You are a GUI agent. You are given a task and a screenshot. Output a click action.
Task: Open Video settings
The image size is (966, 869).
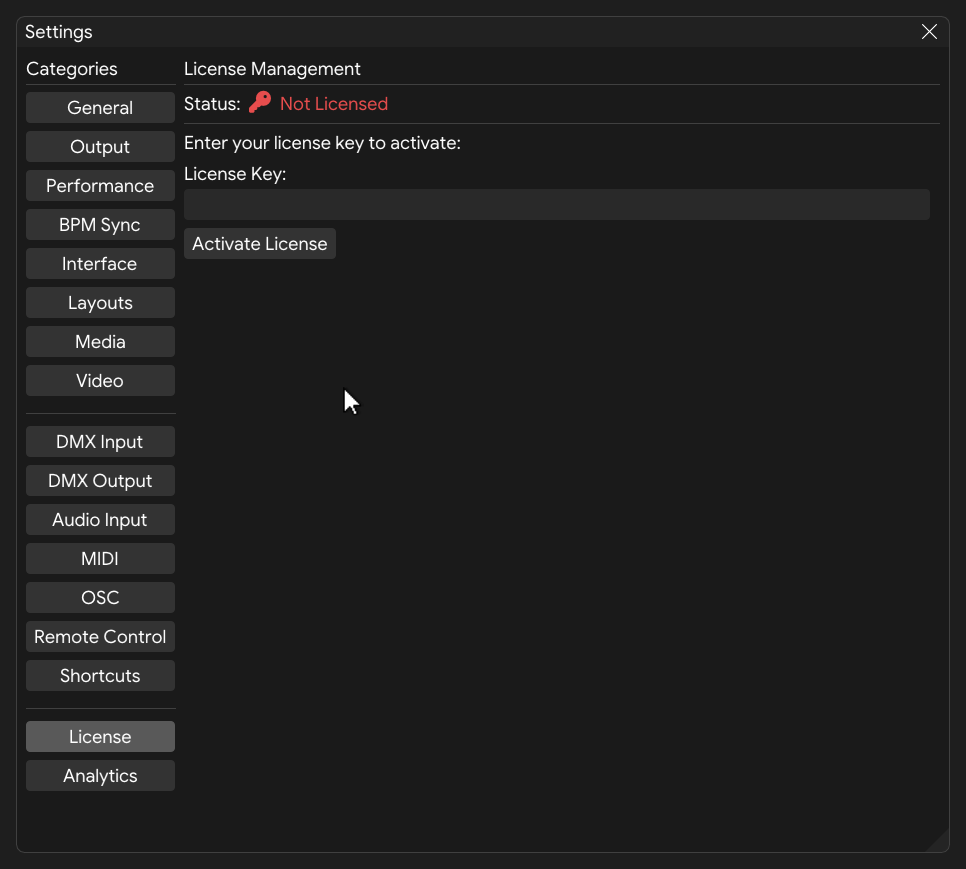100,381
